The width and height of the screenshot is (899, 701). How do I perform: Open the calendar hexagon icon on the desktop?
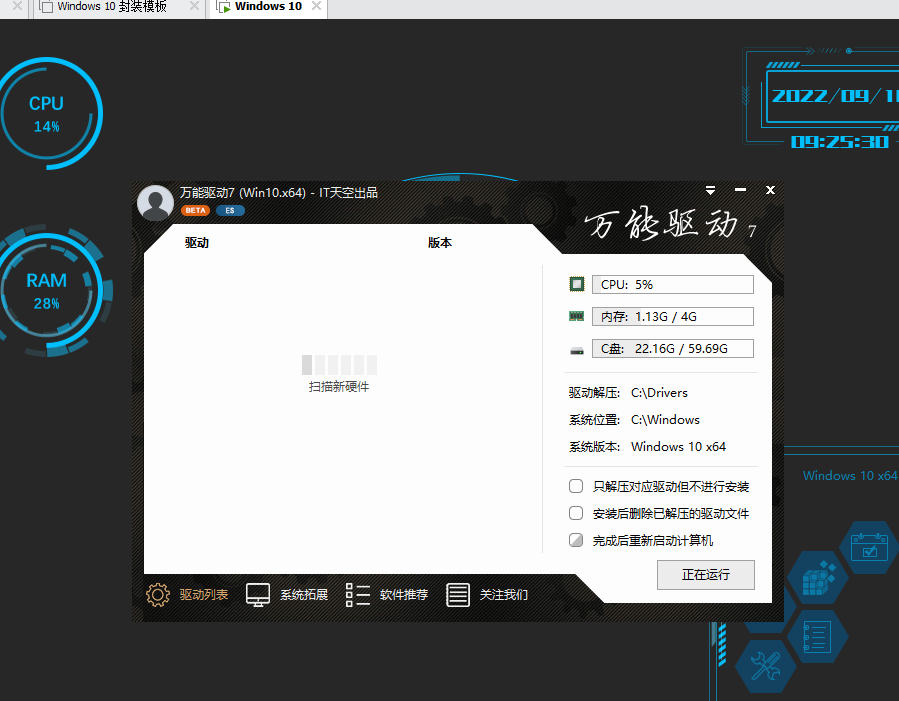pos(869,547)
